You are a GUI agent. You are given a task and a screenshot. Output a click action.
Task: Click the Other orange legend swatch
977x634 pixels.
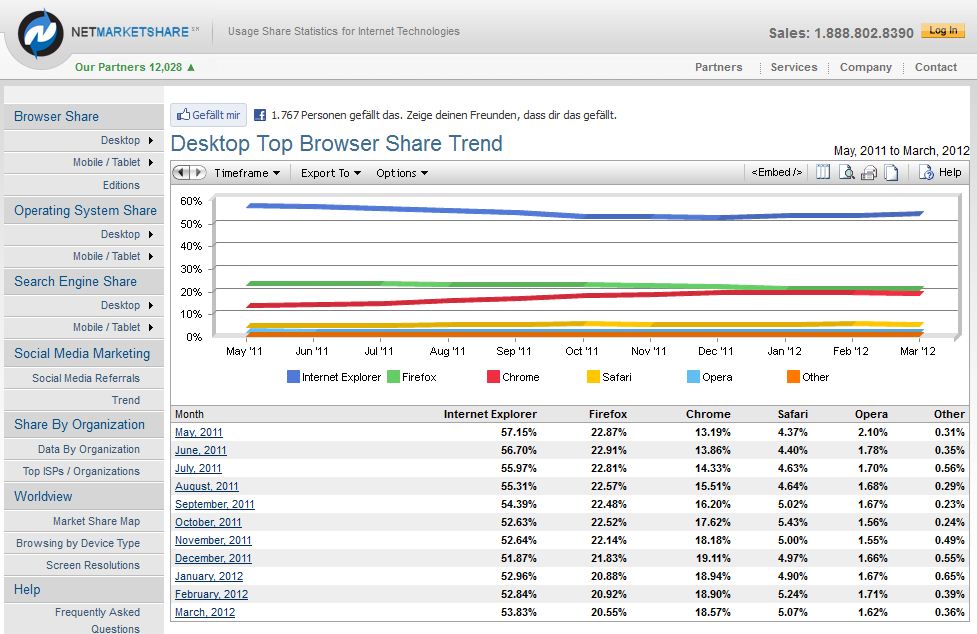click(x=793, y=376)
